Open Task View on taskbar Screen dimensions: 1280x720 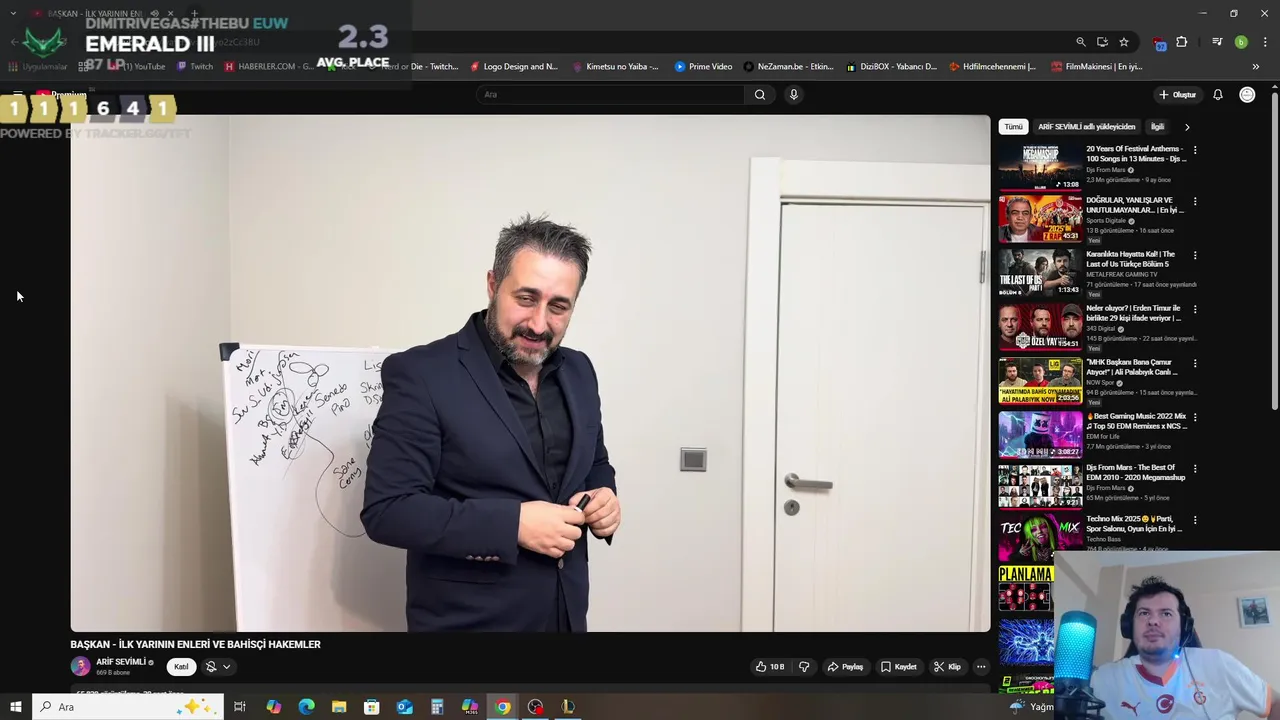[x=240, y=707]
